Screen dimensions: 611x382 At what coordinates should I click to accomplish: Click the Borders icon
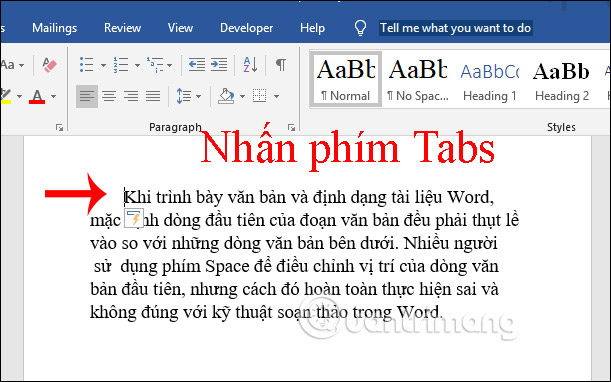(260, 96)
